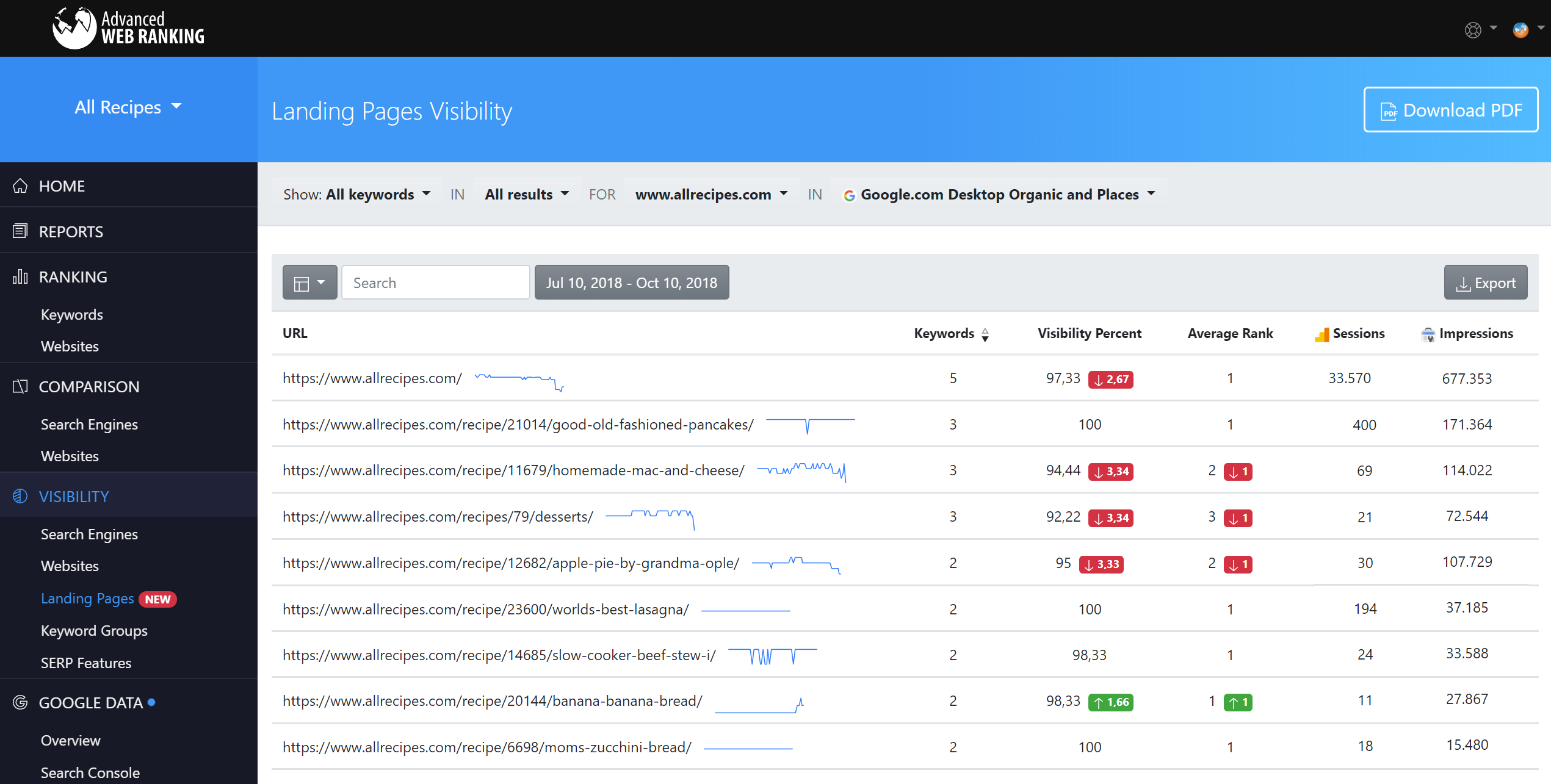Select Landing Pages in sidebar
Image resolution: width=1551 pixels, height=784 pixels.
(x=87, y=599)
